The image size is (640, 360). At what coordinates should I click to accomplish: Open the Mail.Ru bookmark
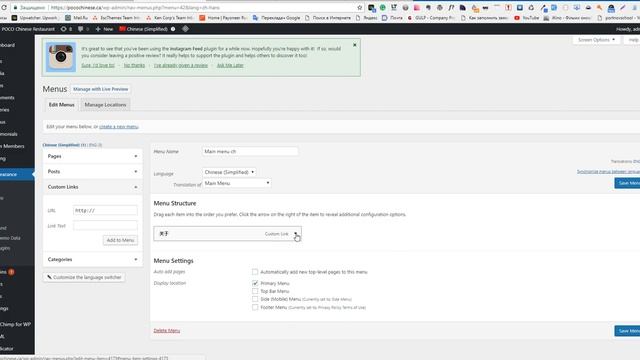[x=76, y=18]
